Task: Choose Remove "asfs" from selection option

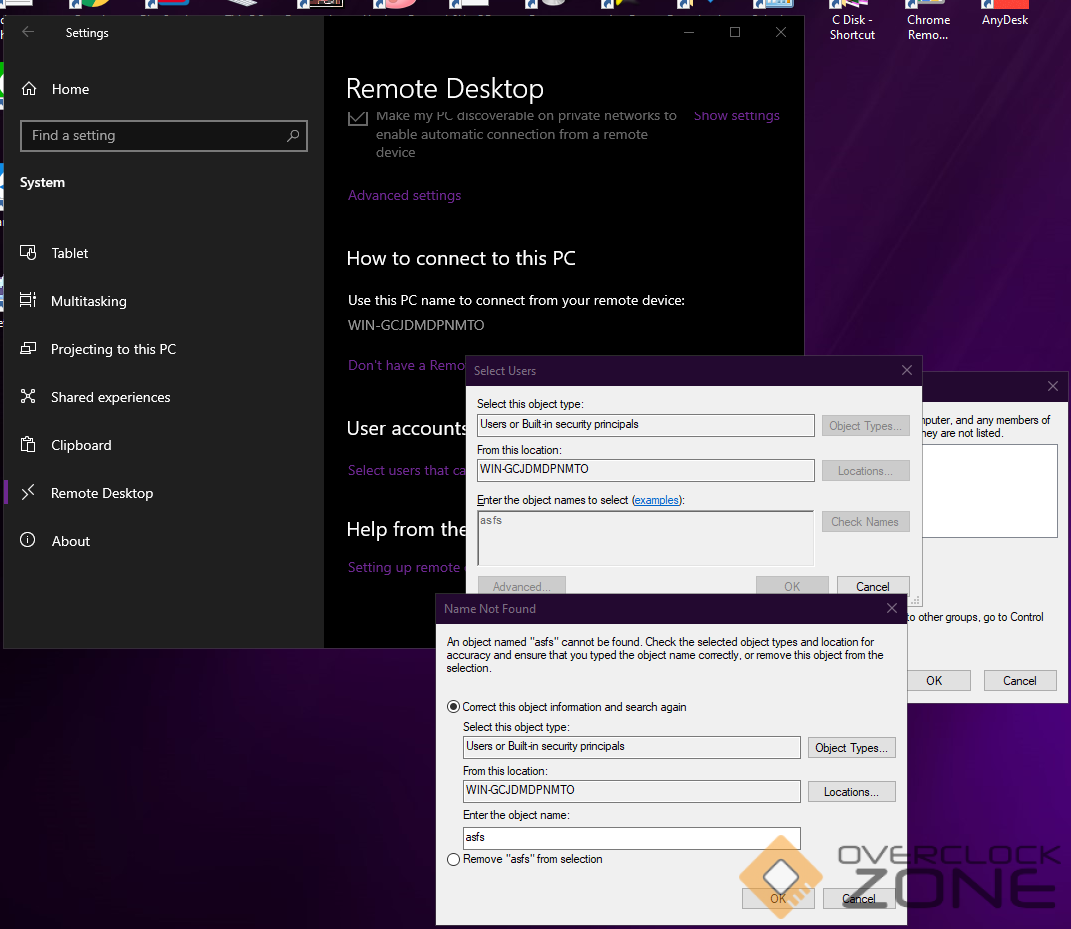Action: (x=454, y=859)
